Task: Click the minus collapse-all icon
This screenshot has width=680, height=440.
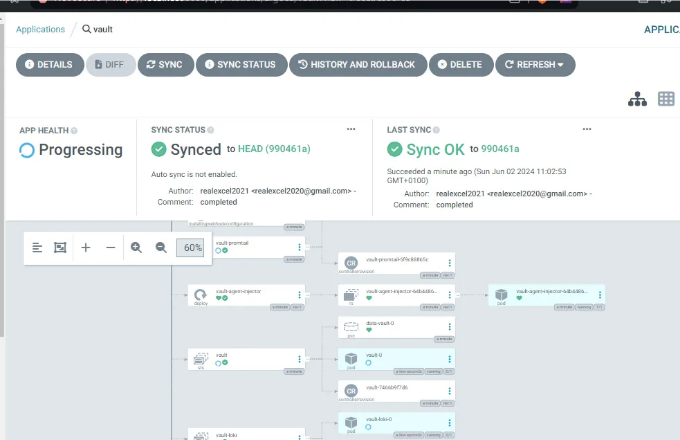Action: pyautogui.click(x=111, y=248)
